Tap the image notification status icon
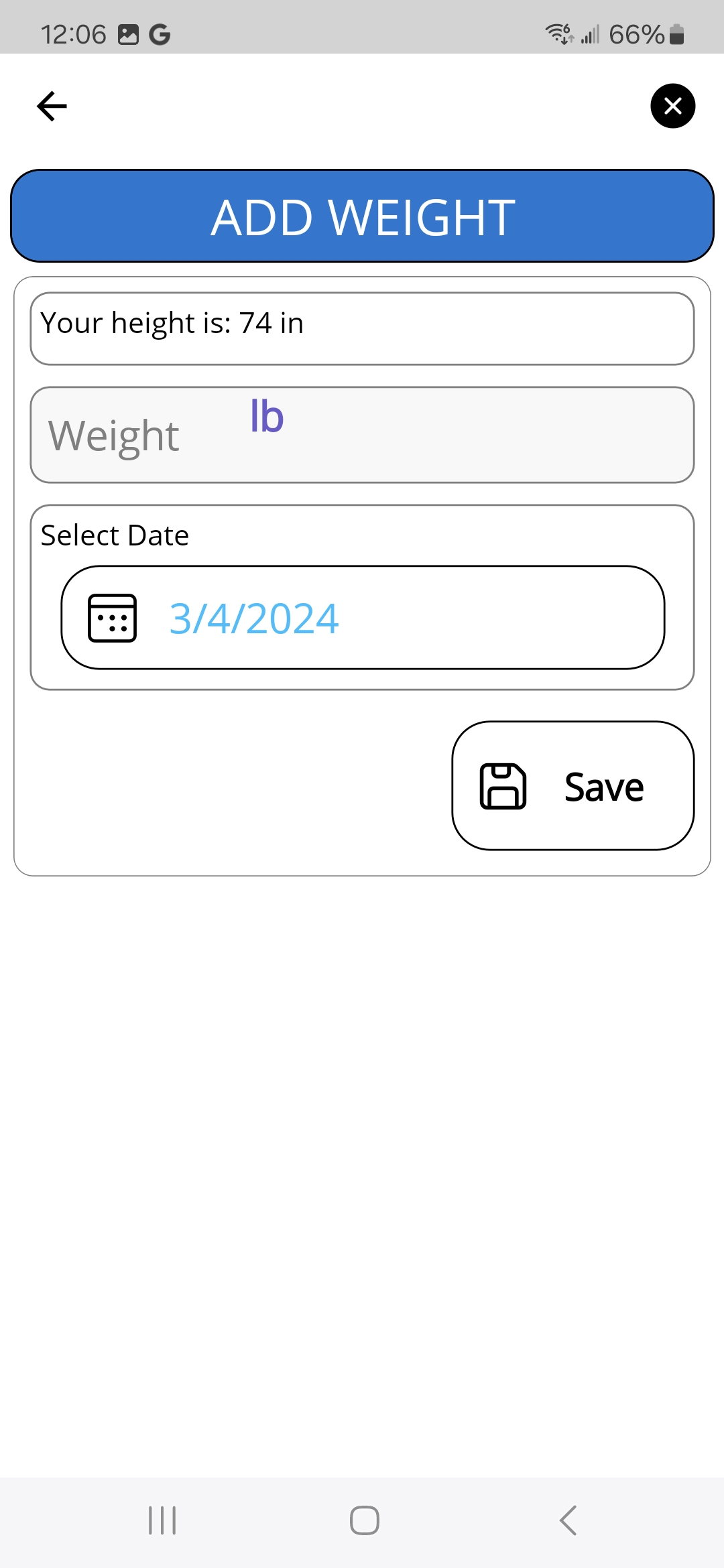 coord(128,34)
